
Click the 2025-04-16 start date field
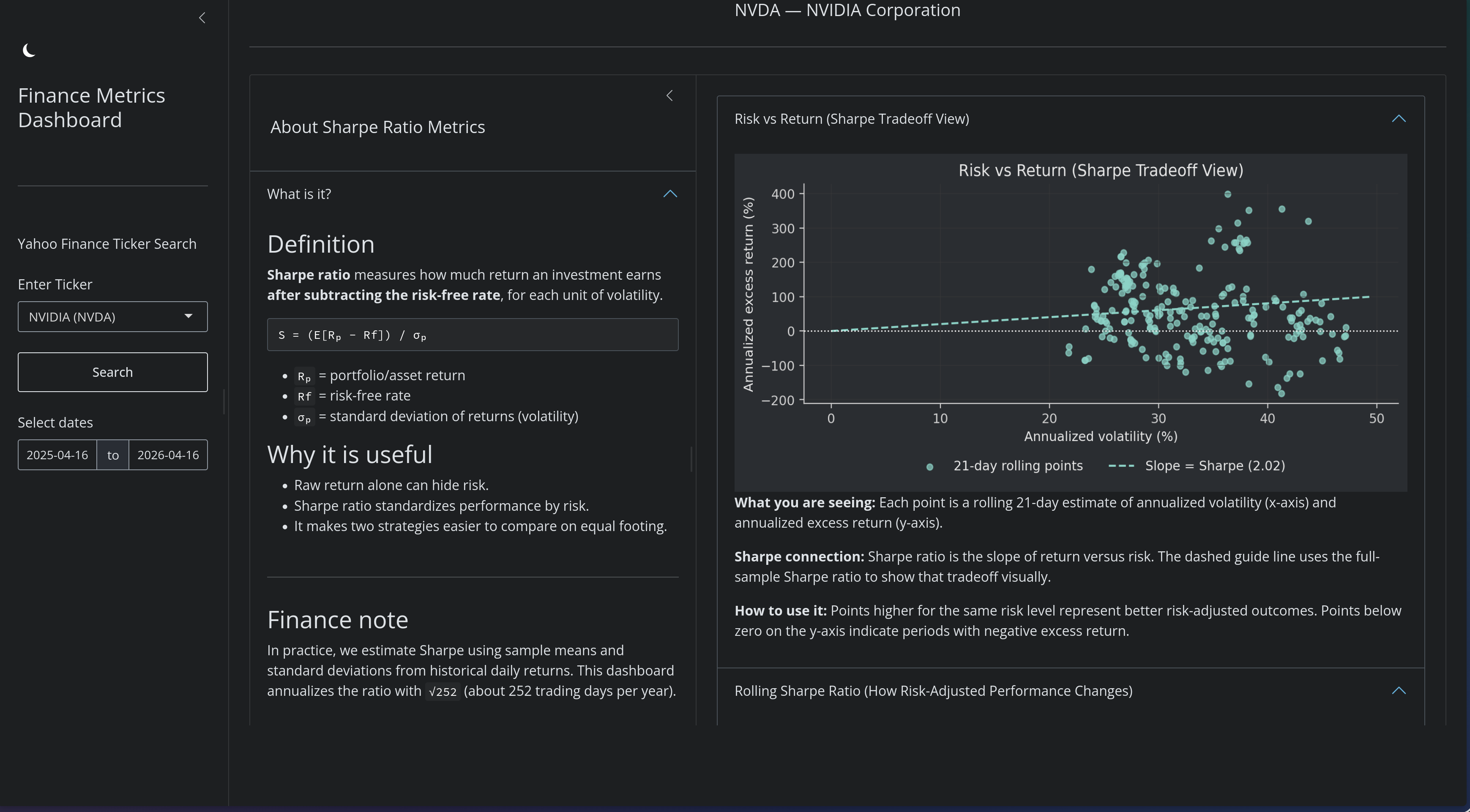(x=57, y=455)
